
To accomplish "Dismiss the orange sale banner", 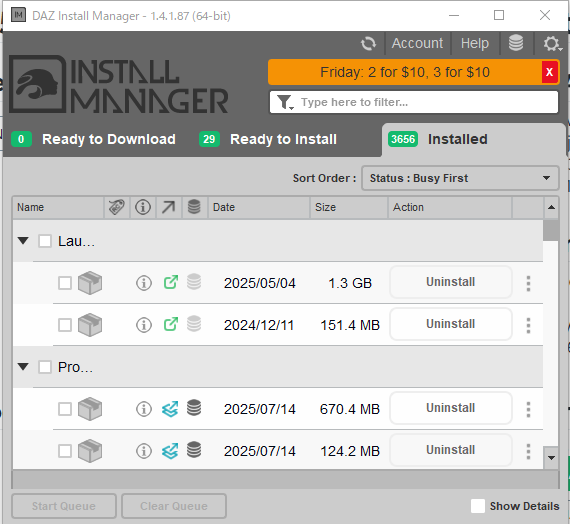I will [550, 72].
